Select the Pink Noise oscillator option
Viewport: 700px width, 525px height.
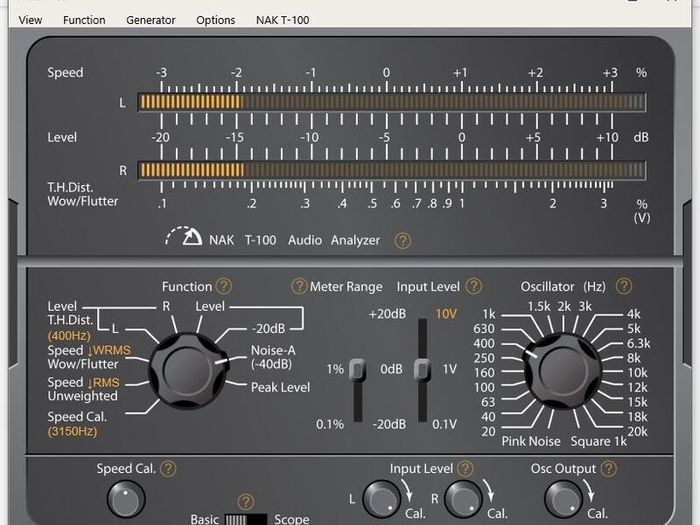pos(531,441)
